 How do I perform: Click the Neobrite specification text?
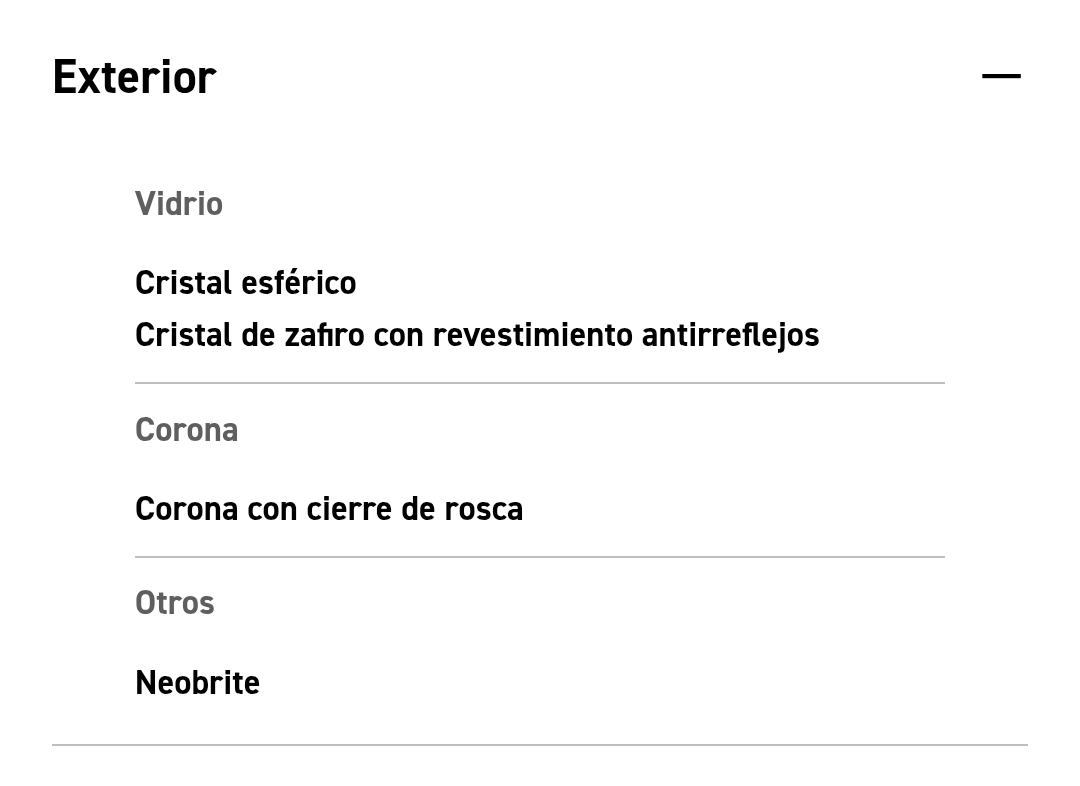tap(197, 683)
